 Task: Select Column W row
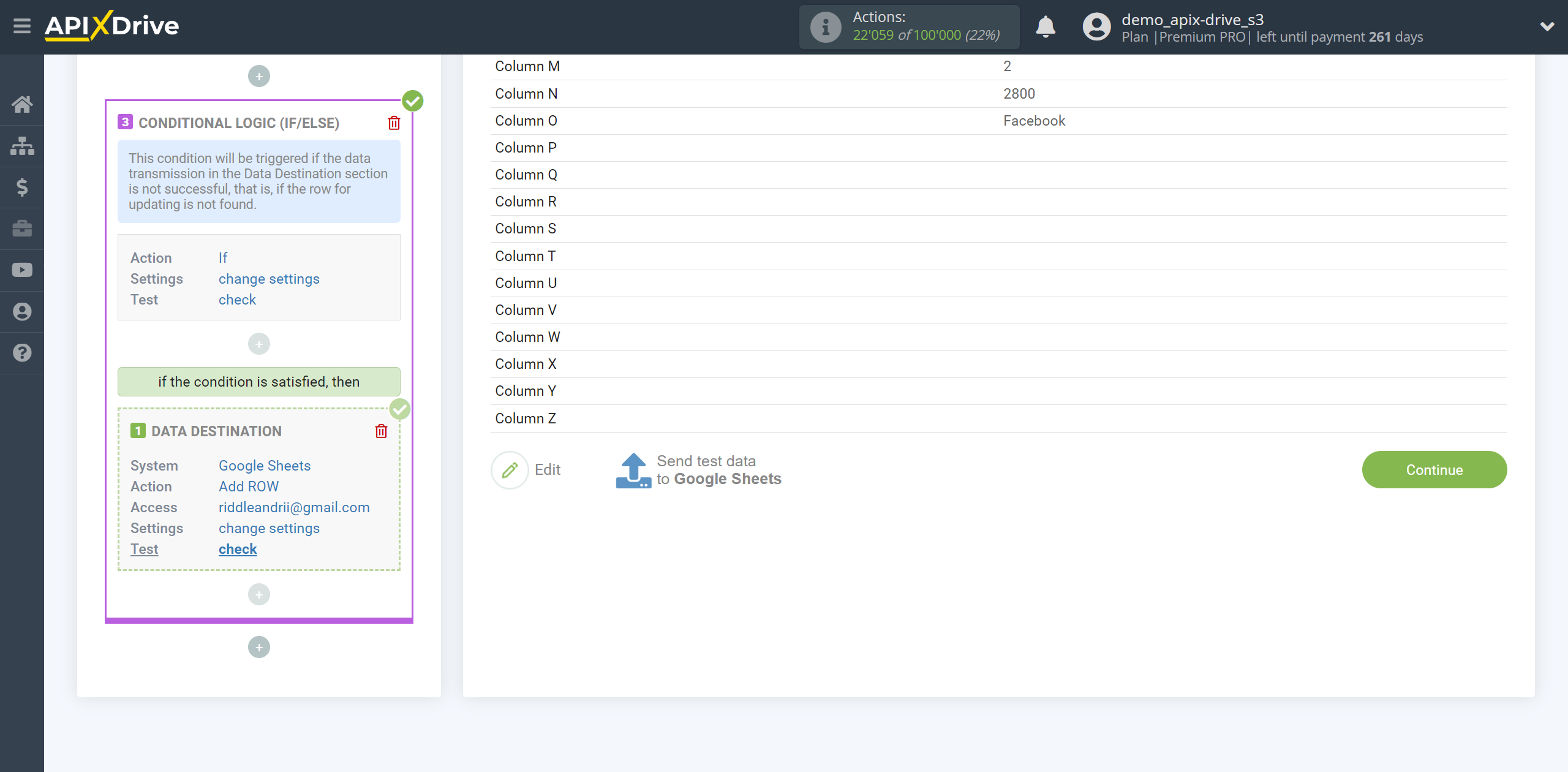998,337
